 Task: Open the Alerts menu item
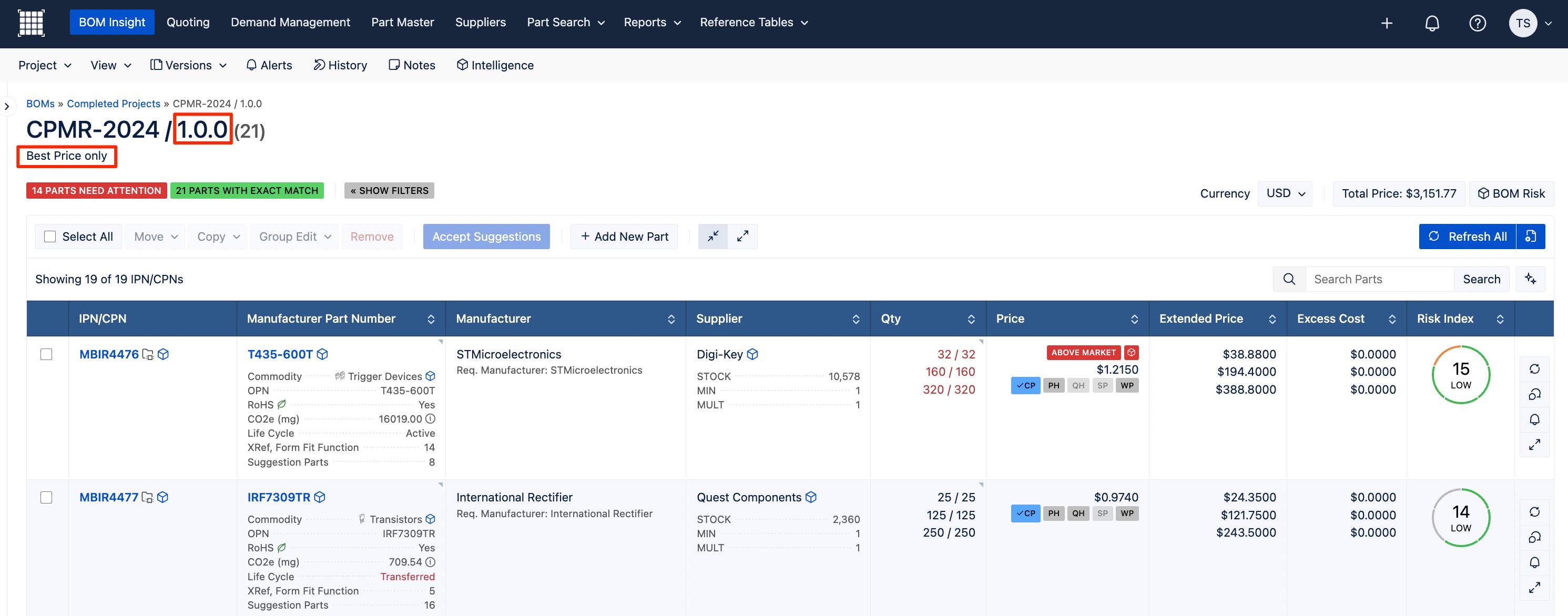tap(269, 65)
